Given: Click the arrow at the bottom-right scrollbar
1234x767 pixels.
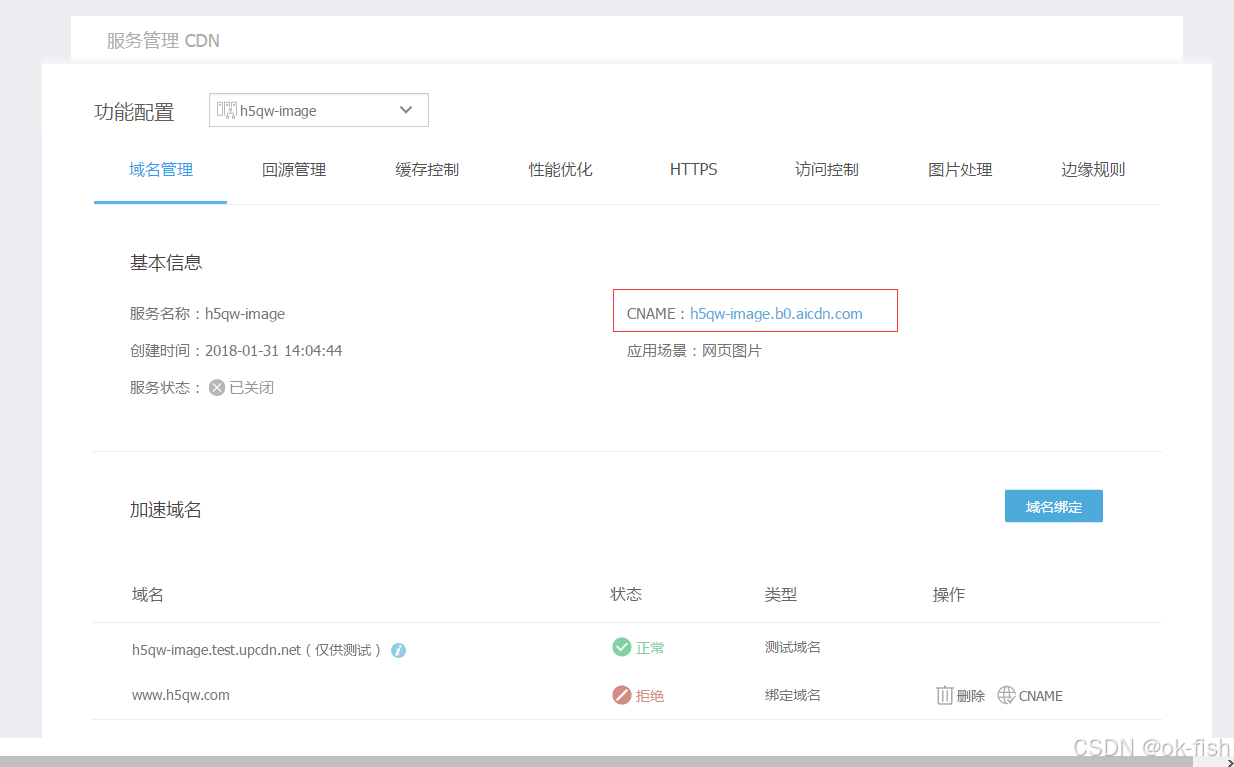Looking at the screenshot, I should pyautogui.click(x=1226, y=761).
